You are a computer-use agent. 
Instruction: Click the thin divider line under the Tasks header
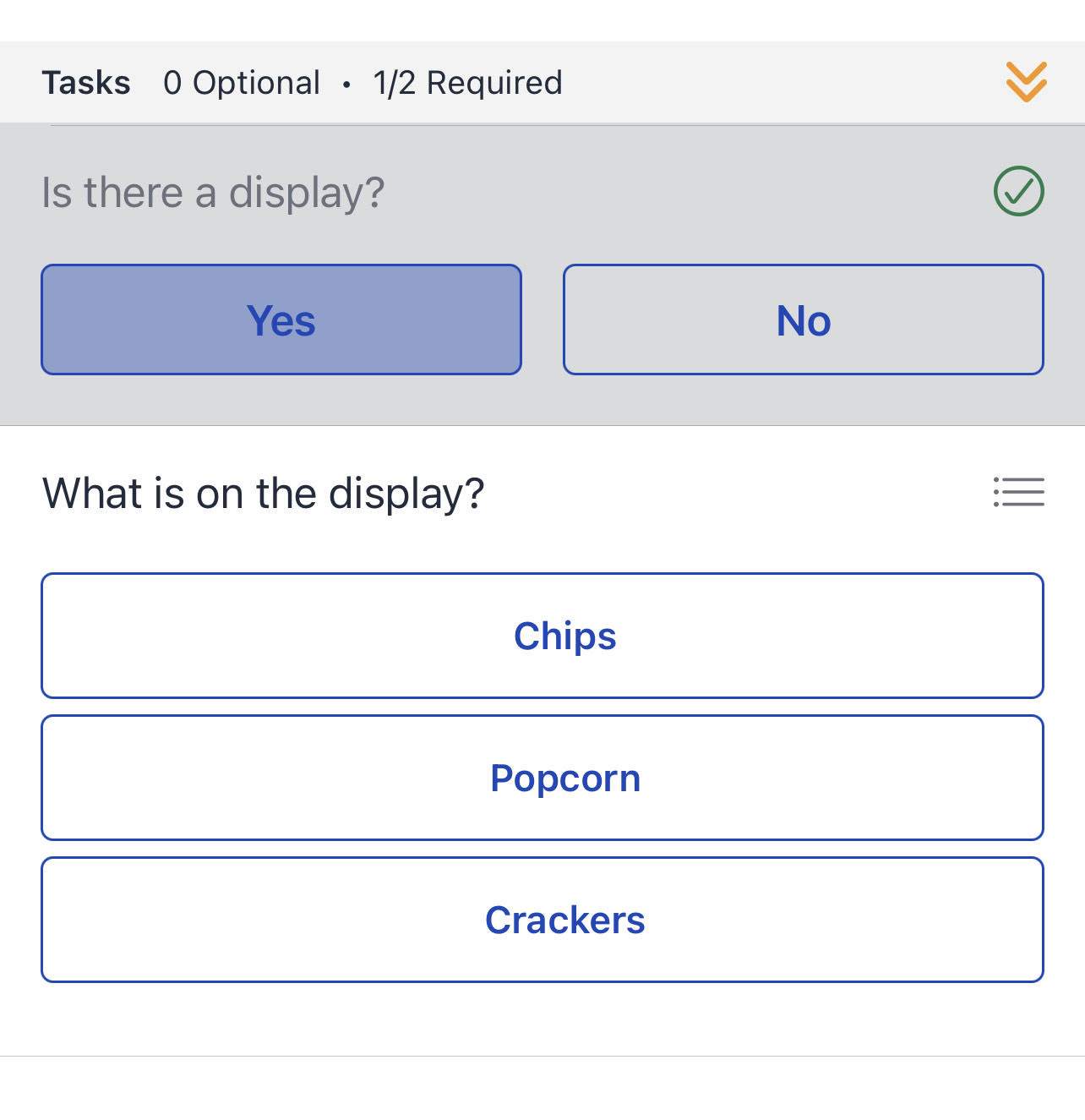tap(566, 125)
